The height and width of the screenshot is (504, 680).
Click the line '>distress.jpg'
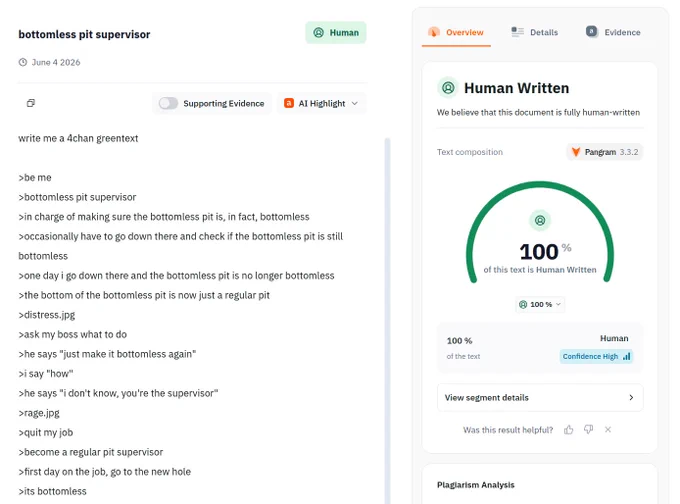click(47, 315)
